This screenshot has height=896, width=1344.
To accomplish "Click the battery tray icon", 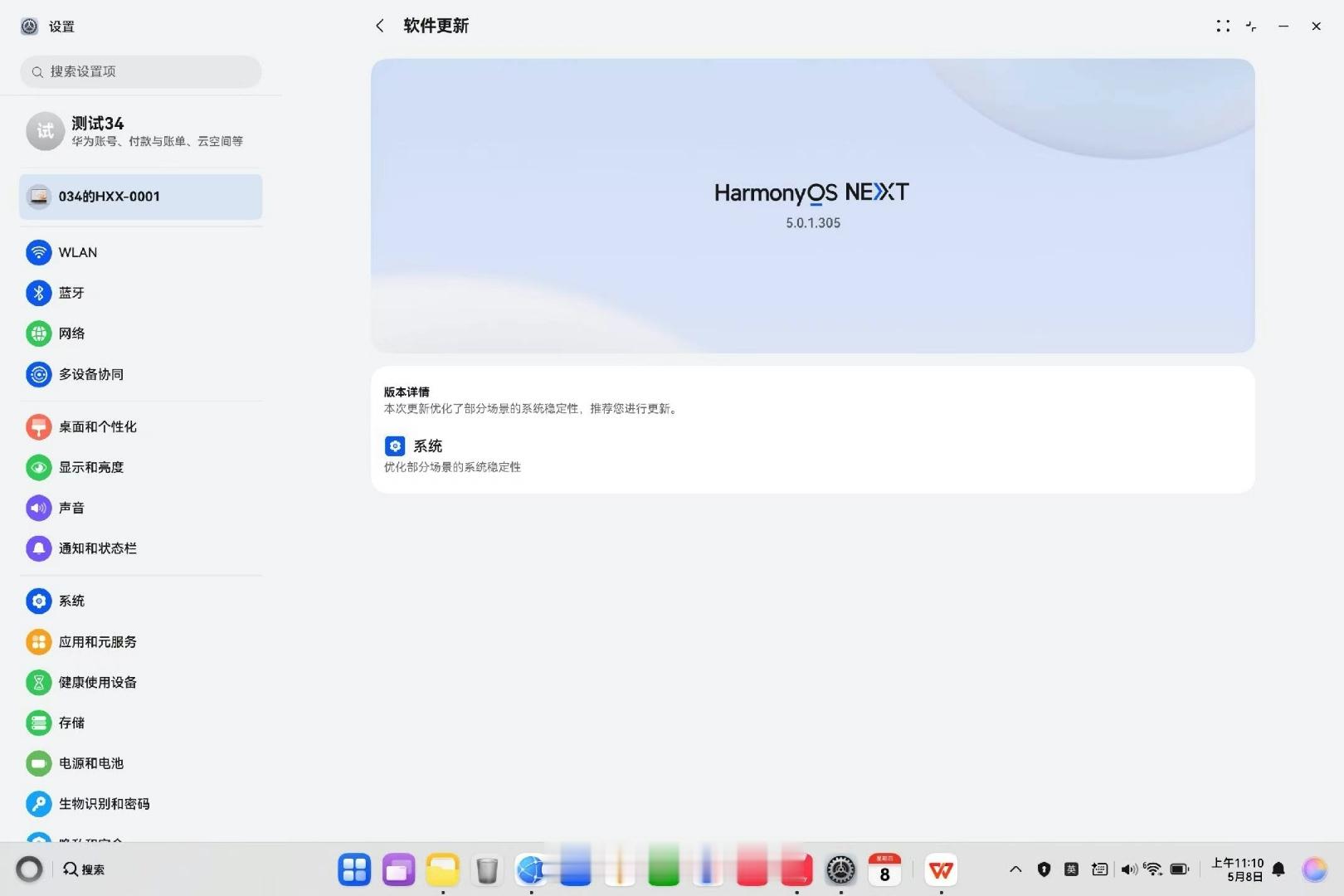I will click(x=1180, y=869).
